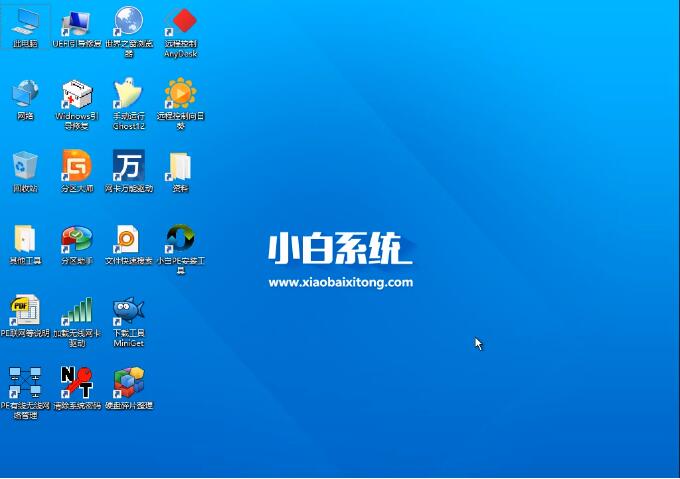The image size is (680, 479).
Task: Launch 远程控制 AnyDesk shortcut
Action: tap(180, 22)
